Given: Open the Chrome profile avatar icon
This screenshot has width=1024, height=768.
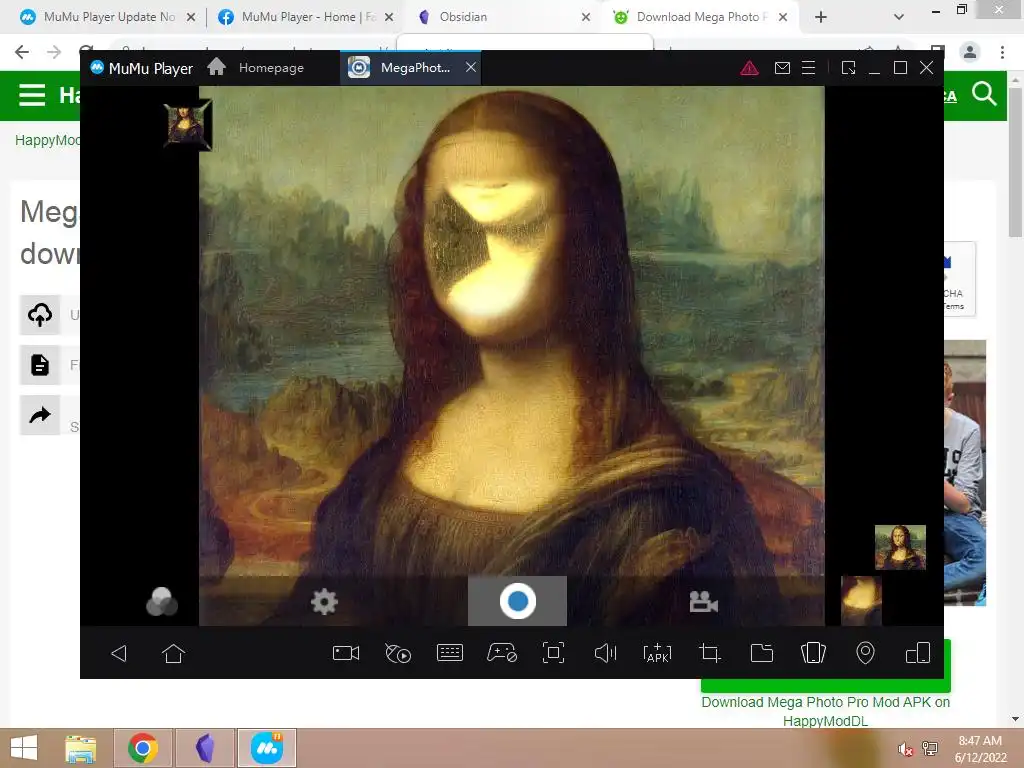Looking at the screenshot, I should click(x=970, y=52).
